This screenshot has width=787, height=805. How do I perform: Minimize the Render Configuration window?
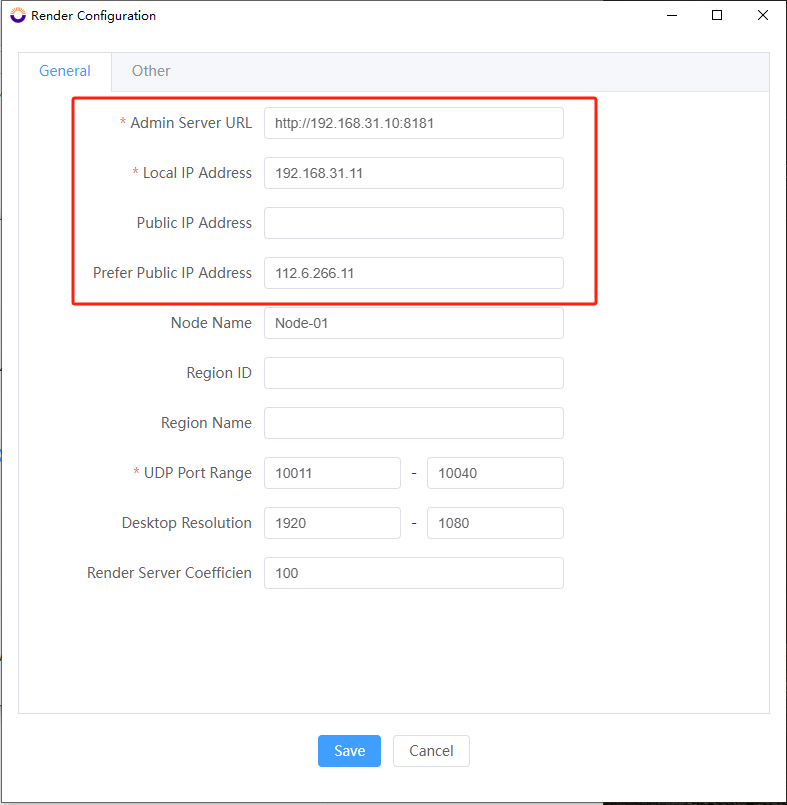pyautogui.click(x=671, y=16)
